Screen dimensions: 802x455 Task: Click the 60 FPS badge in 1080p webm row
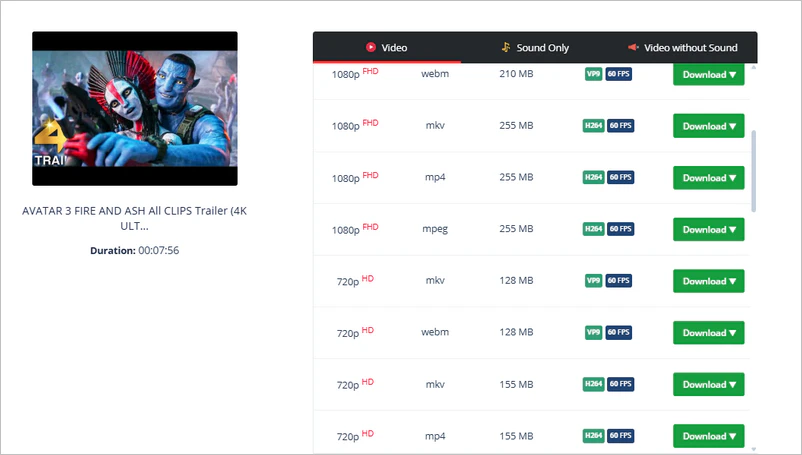pyautogui.click(x=619, y=74)
